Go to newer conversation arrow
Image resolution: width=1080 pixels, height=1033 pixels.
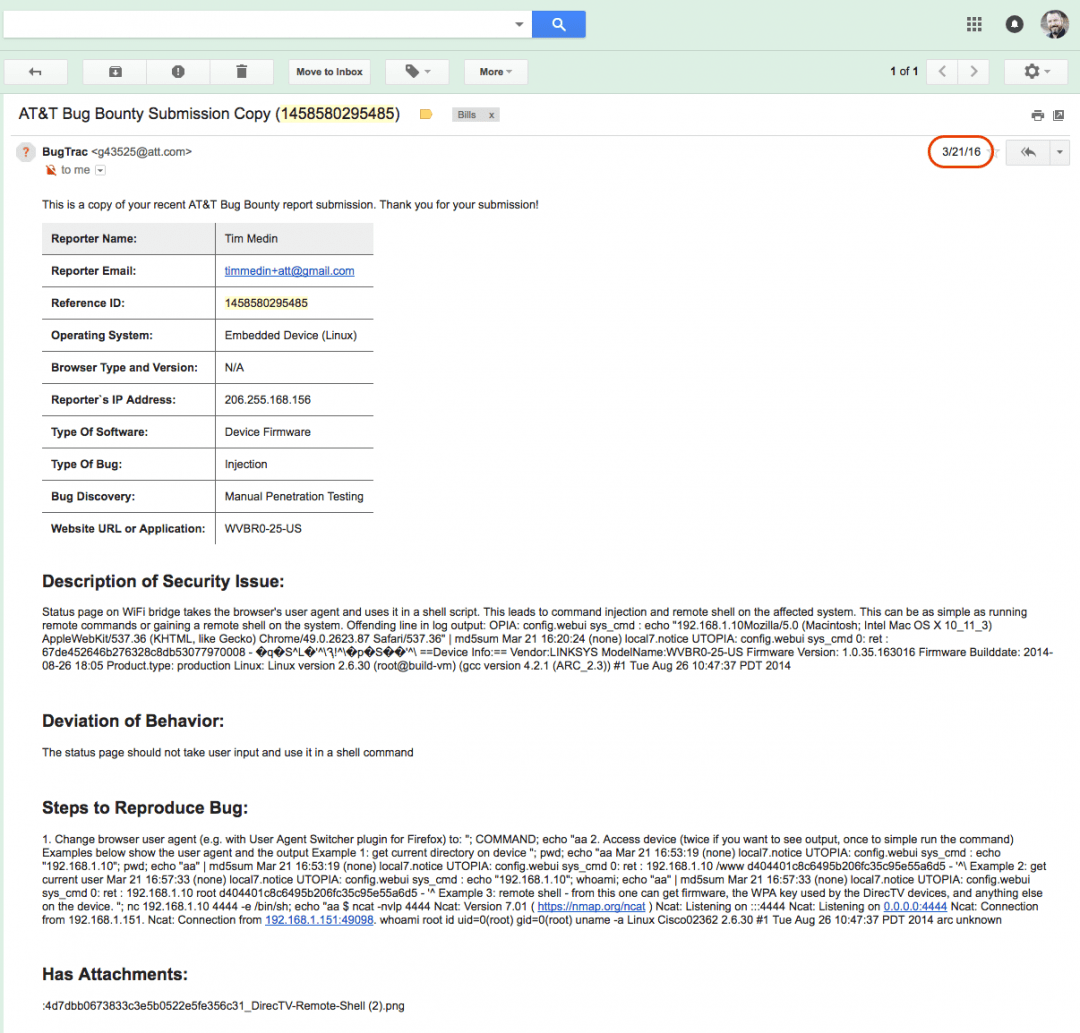click(x=942, y=72)
